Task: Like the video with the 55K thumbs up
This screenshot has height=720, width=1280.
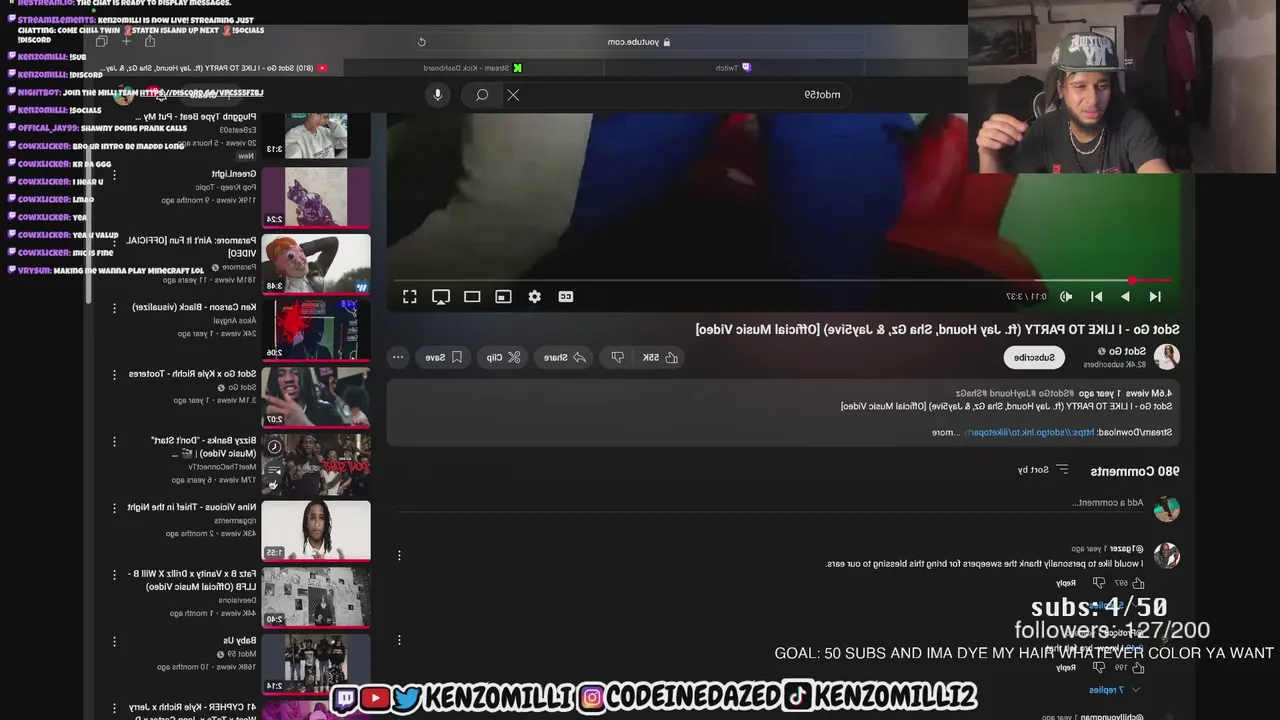Action: pos(660,357)
